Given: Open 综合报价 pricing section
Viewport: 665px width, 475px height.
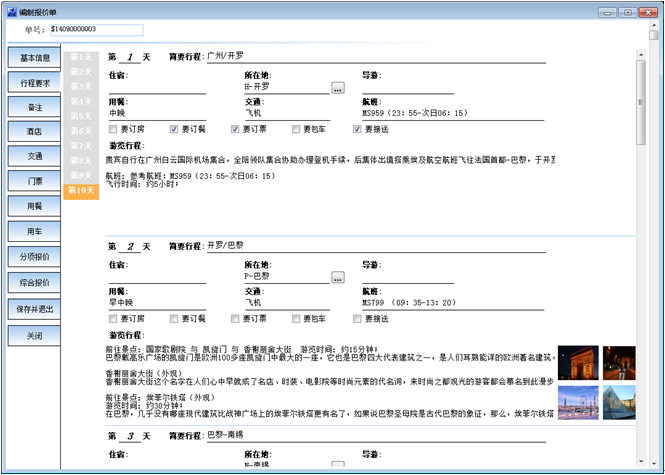Looking at the screenshot, I should [34, 282].
